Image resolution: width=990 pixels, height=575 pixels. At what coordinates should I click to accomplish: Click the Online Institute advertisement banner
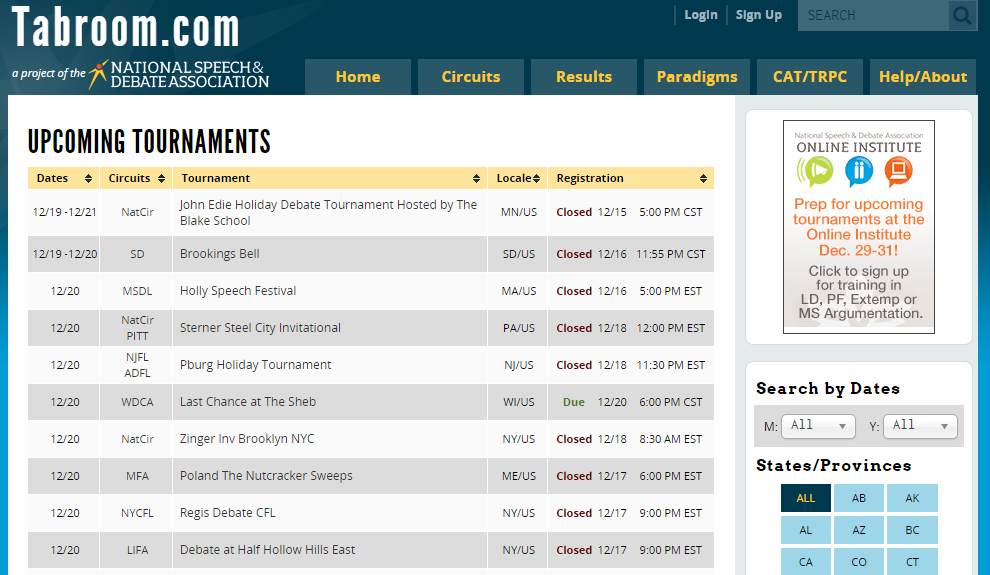pyautogui.click(x=858, y=227)
